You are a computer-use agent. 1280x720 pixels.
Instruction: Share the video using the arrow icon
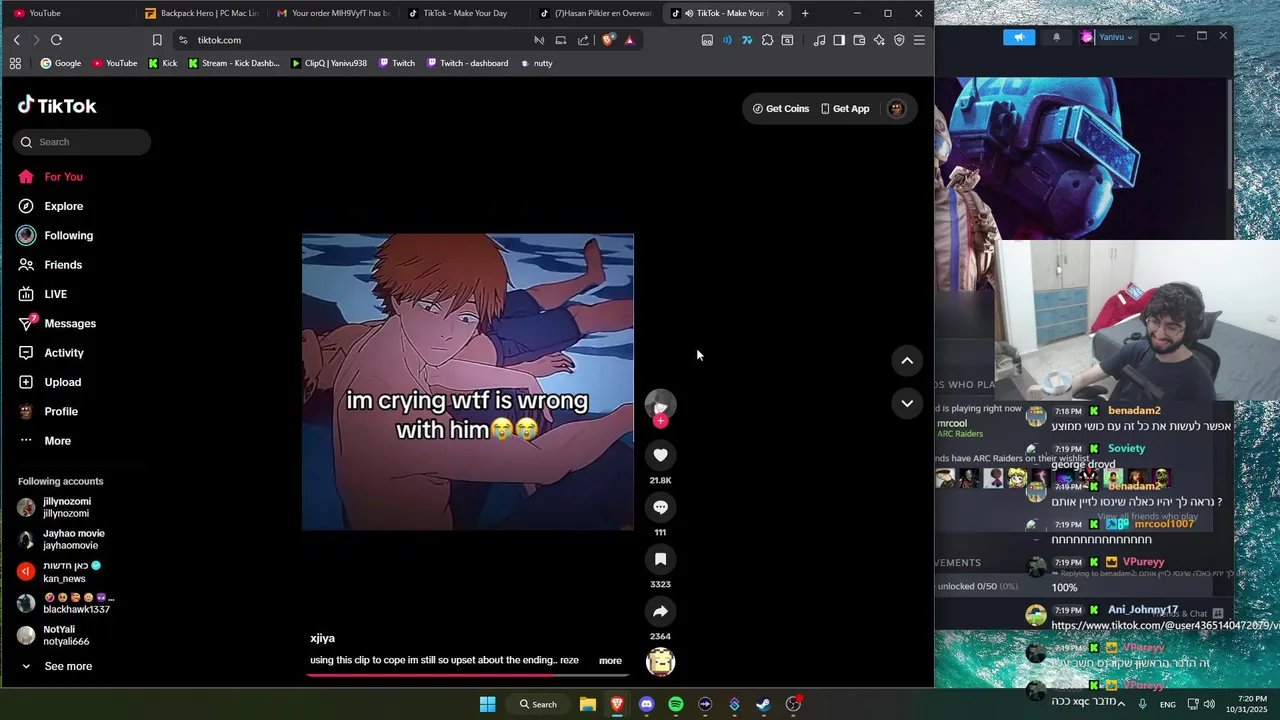point(660,611)
